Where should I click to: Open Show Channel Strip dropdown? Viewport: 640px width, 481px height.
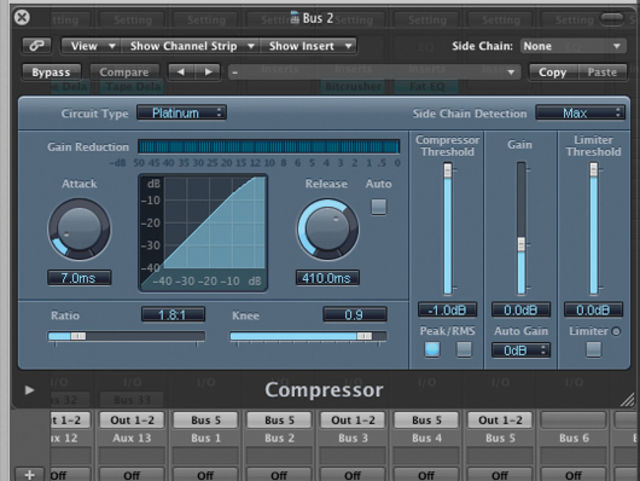(190, 46)
